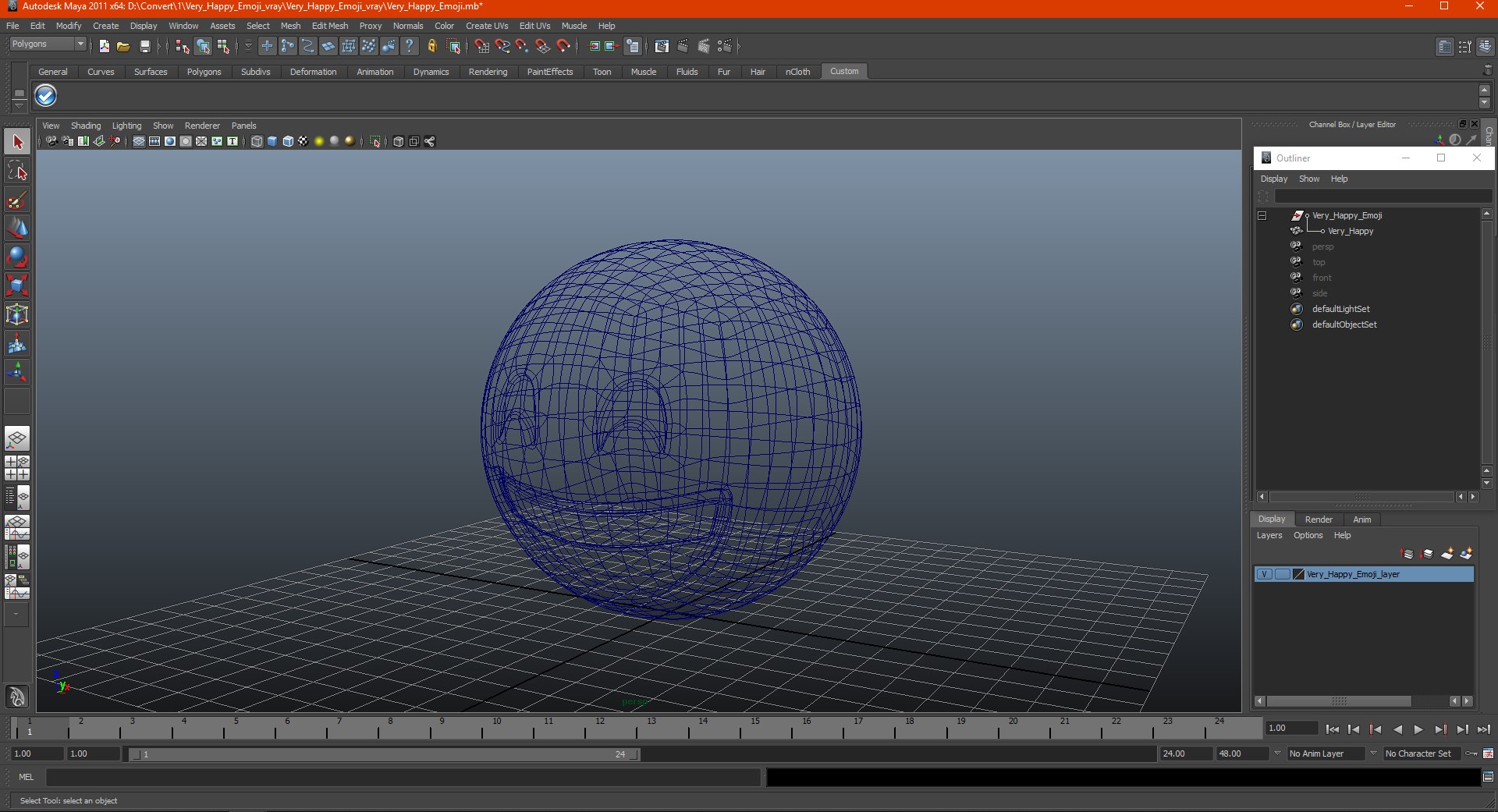Select the arrow Select tool
Image resolution: width=1498 pixels, height=812 pixels.
17,142
